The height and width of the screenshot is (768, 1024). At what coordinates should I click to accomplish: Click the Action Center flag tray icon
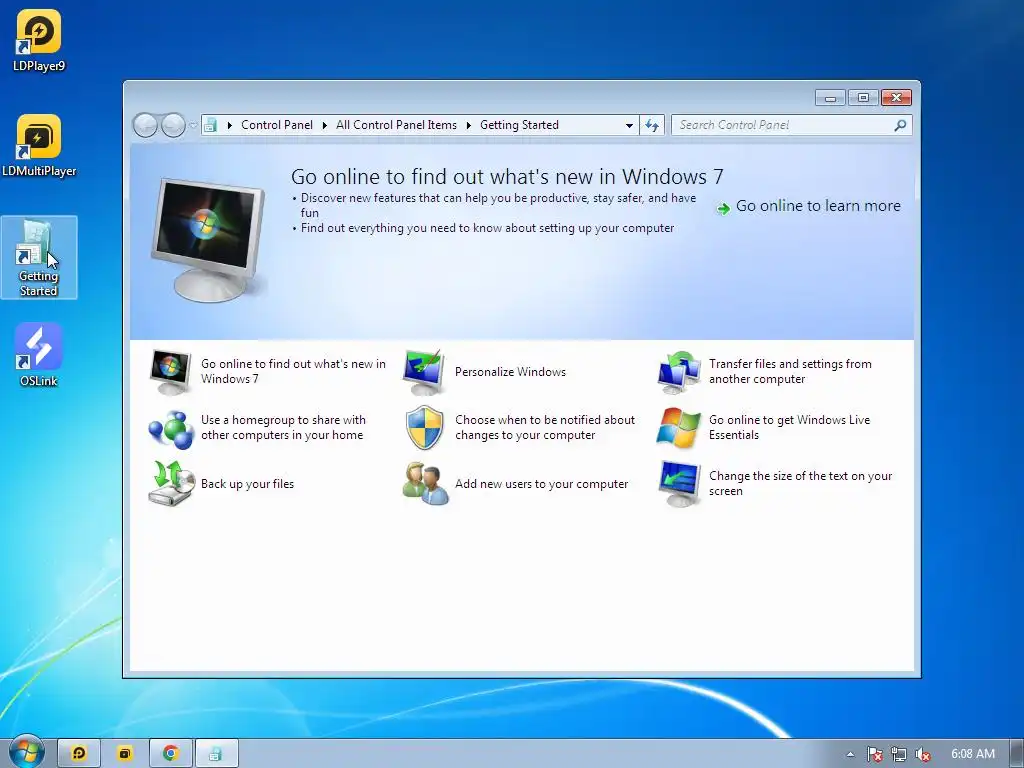[x=874, y=754]
